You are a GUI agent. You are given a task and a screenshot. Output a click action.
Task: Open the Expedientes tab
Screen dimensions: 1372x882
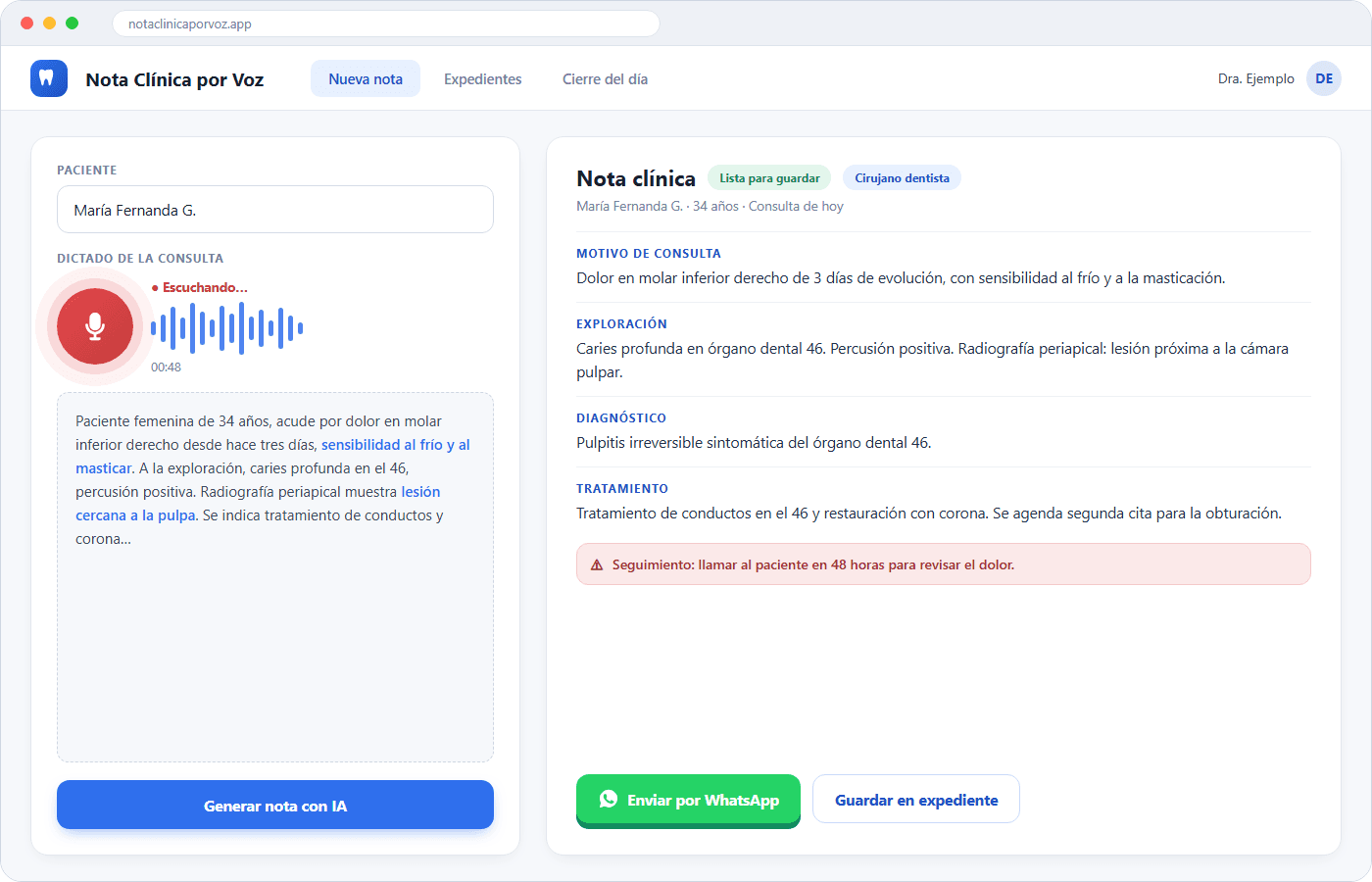(482, 78)
